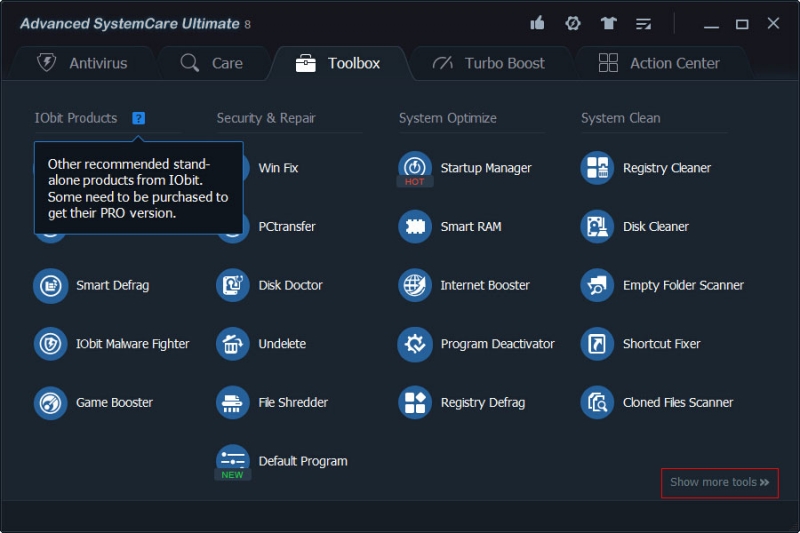Click the Internet Booster text label
800x533 pixels.
tap(485, 285)
